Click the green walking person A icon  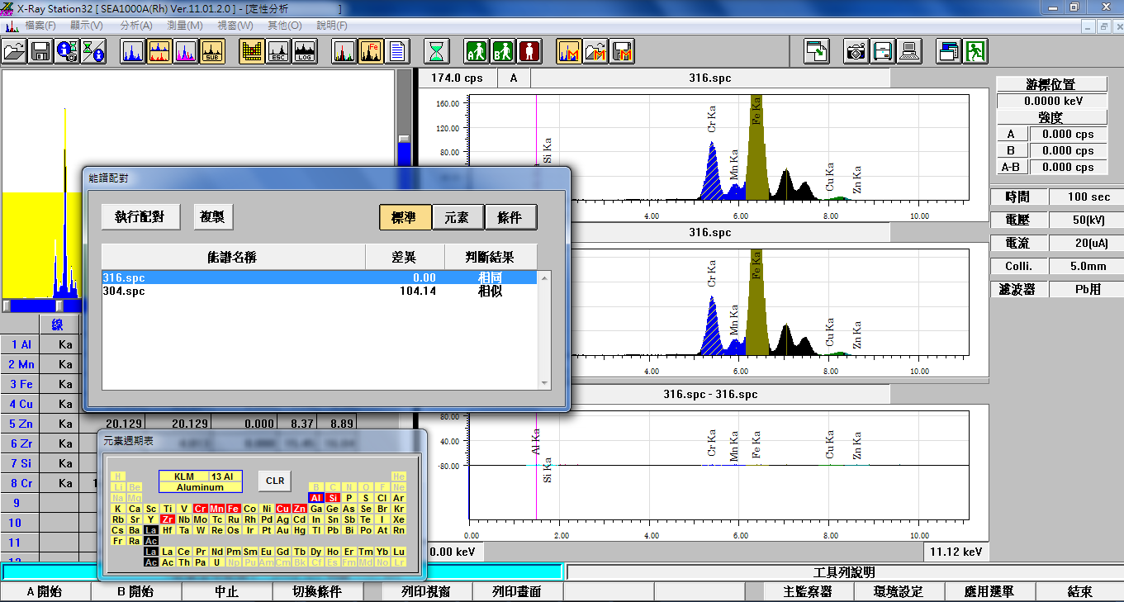(x=476, y=52)
